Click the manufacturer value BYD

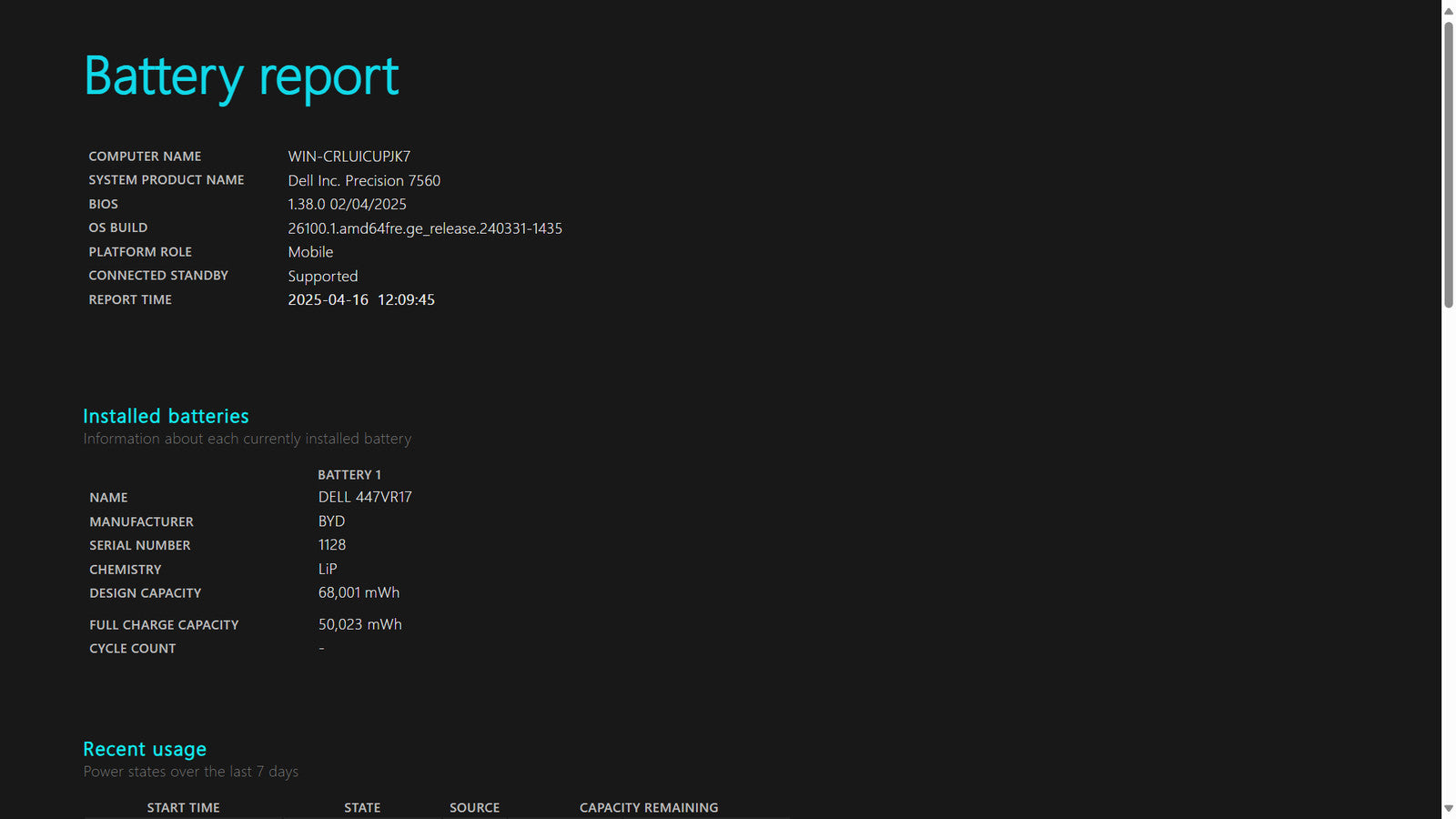click(331, 521)
